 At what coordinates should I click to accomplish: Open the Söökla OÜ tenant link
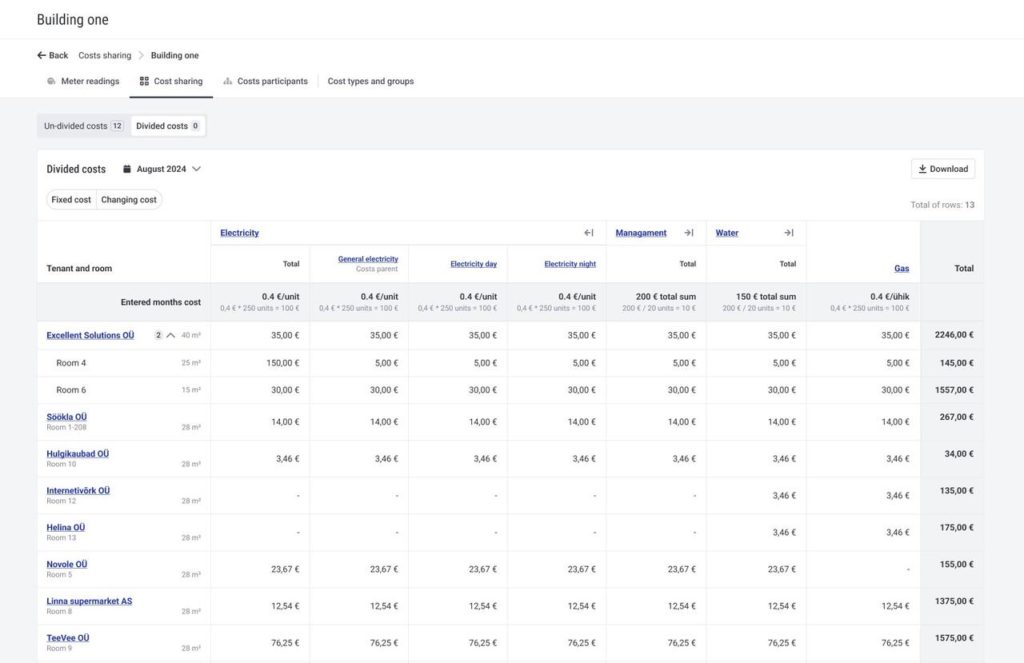click(x=67, y=417)
